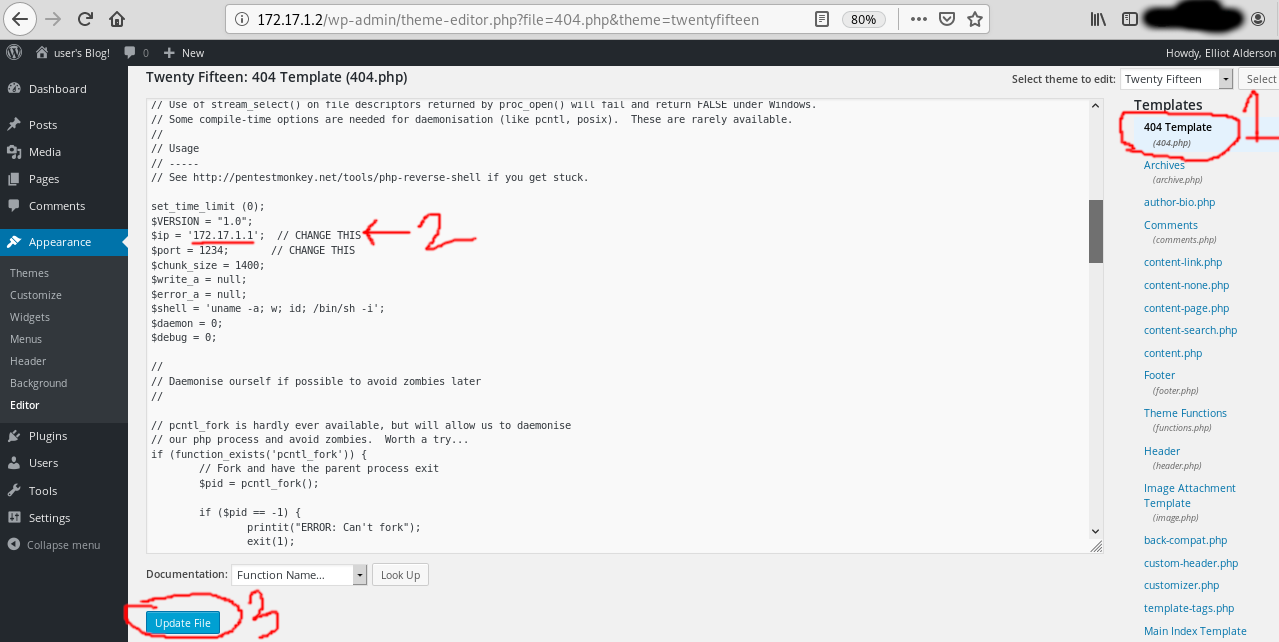Open back-compat.php template
1279x642 pixels.
tap(1185, 540)
